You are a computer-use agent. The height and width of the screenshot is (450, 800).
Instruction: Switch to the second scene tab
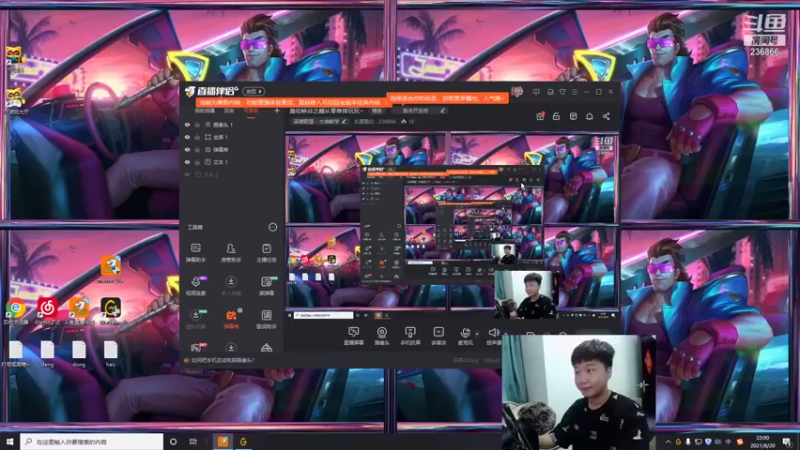click(x=229, y=111)
